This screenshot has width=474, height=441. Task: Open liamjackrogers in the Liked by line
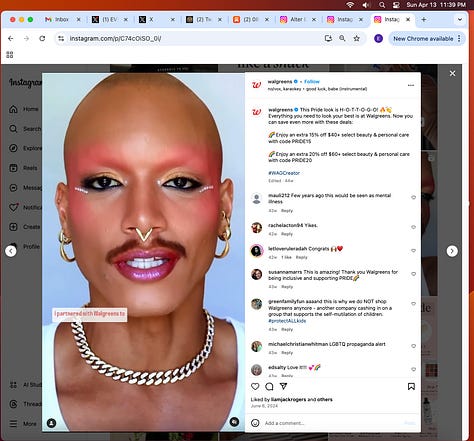coord(288,399)
